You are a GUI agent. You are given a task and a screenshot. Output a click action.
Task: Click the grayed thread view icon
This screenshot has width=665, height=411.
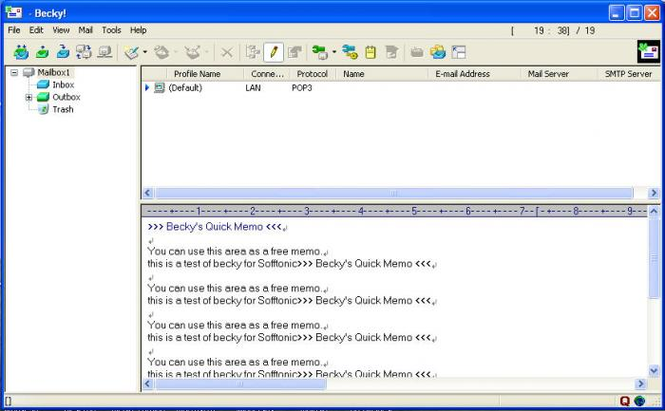[x=253, y=52]
